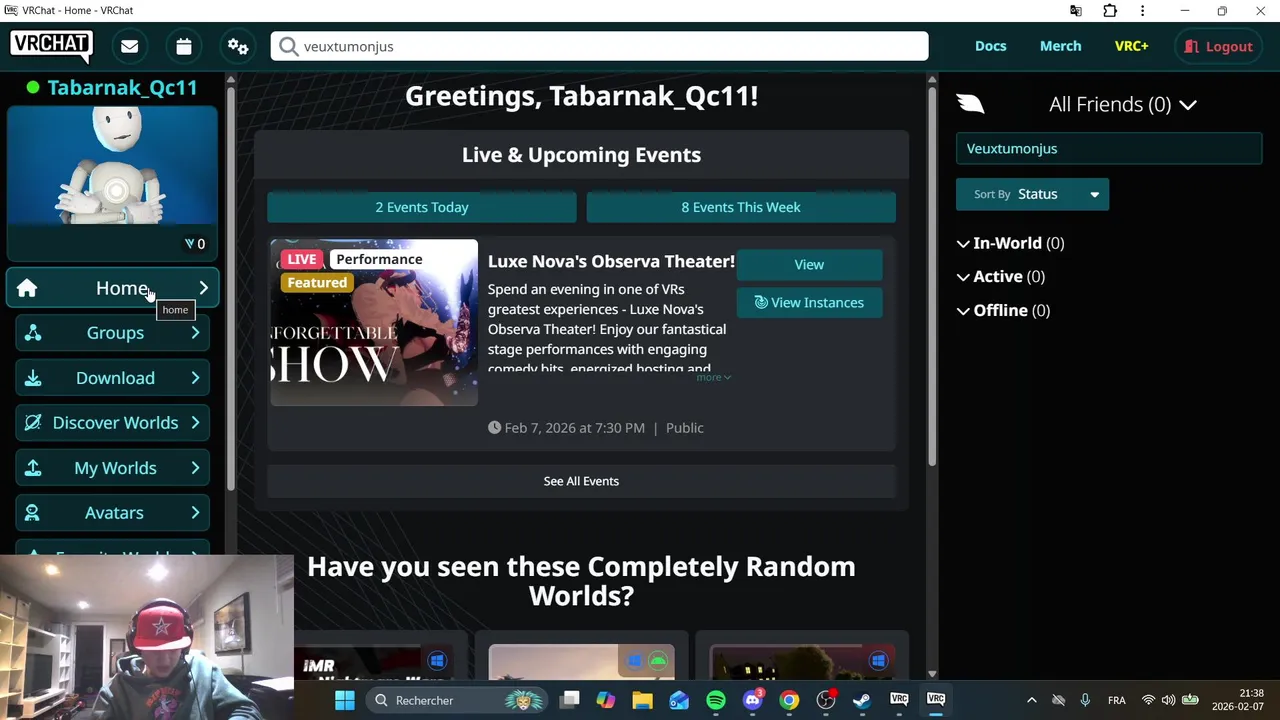
Task: Click the friends filter field 'Veuxtumonjus'
Action: pyautogui.click(x=1109, y=149)
